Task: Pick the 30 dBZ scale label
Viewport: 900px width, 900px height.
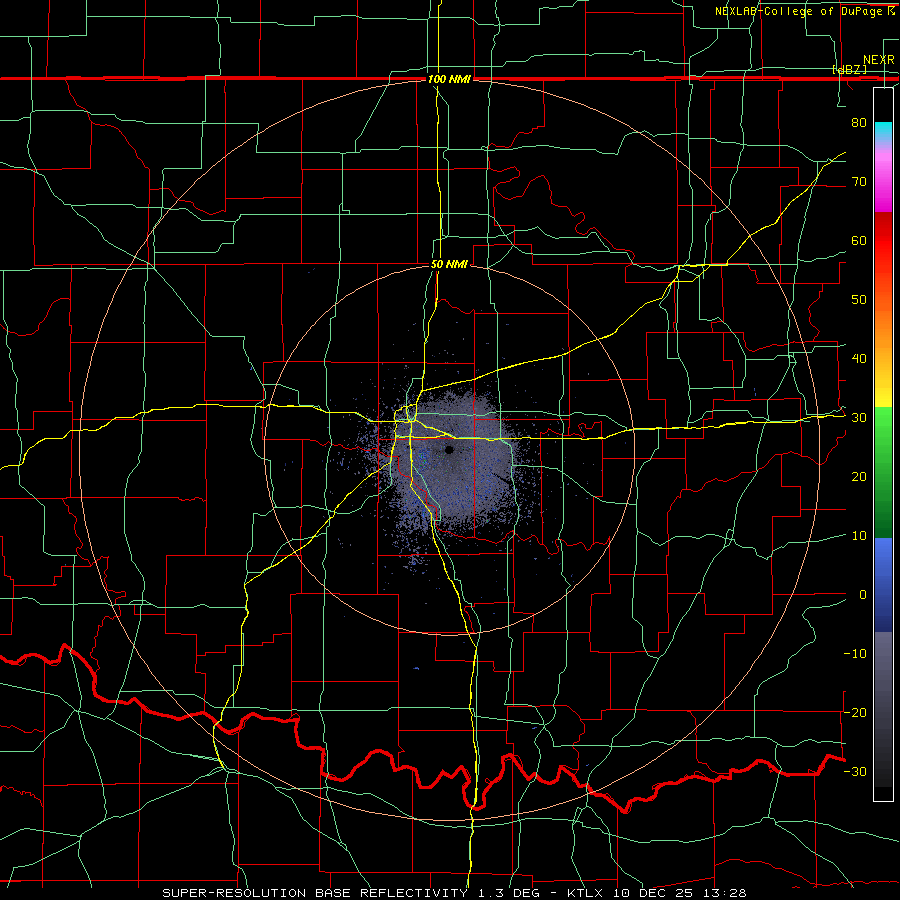Action: [x=859, y=418]
